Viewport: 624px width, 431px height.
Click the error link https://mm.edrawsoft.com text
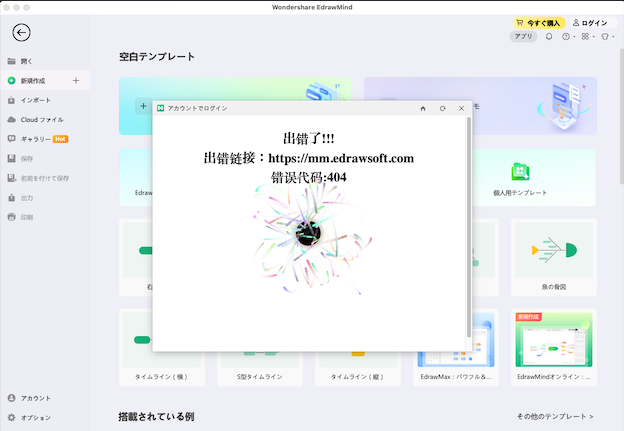click(341, 158)
